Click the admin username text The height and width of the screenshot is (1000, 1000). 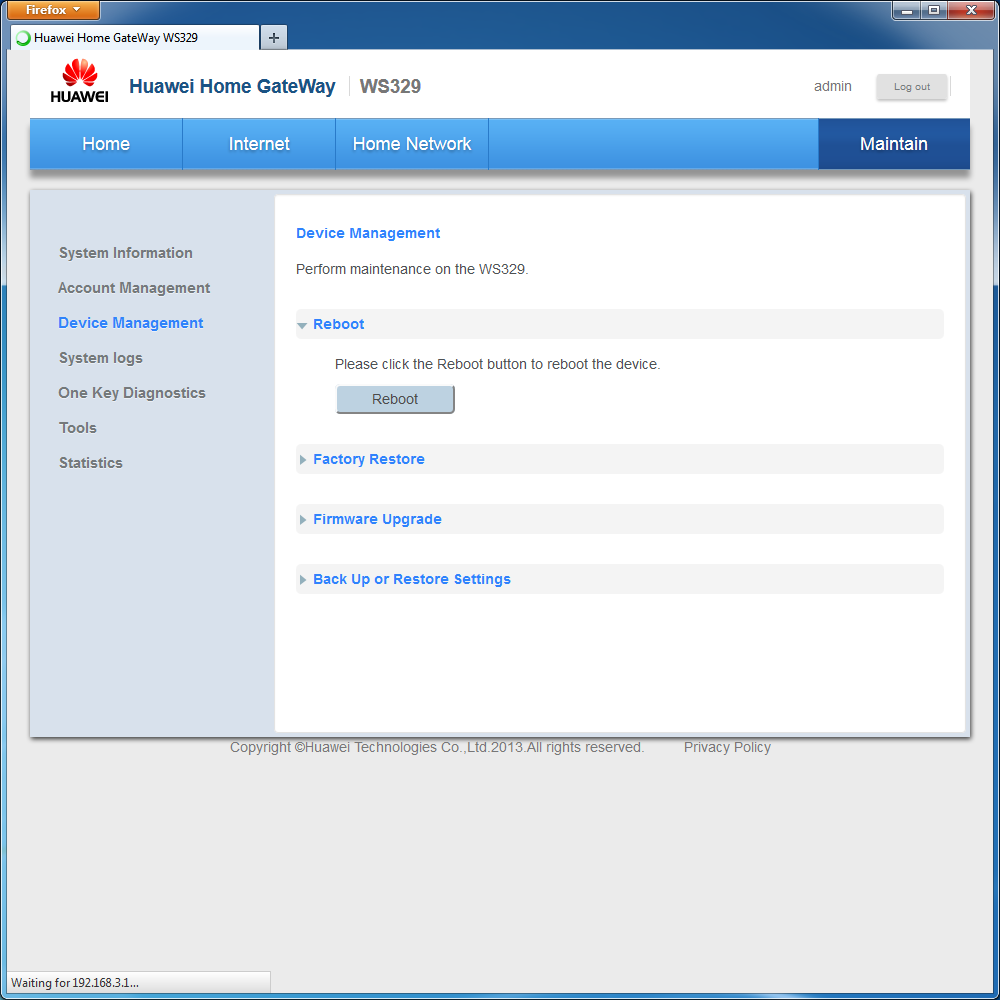[832, 86]
